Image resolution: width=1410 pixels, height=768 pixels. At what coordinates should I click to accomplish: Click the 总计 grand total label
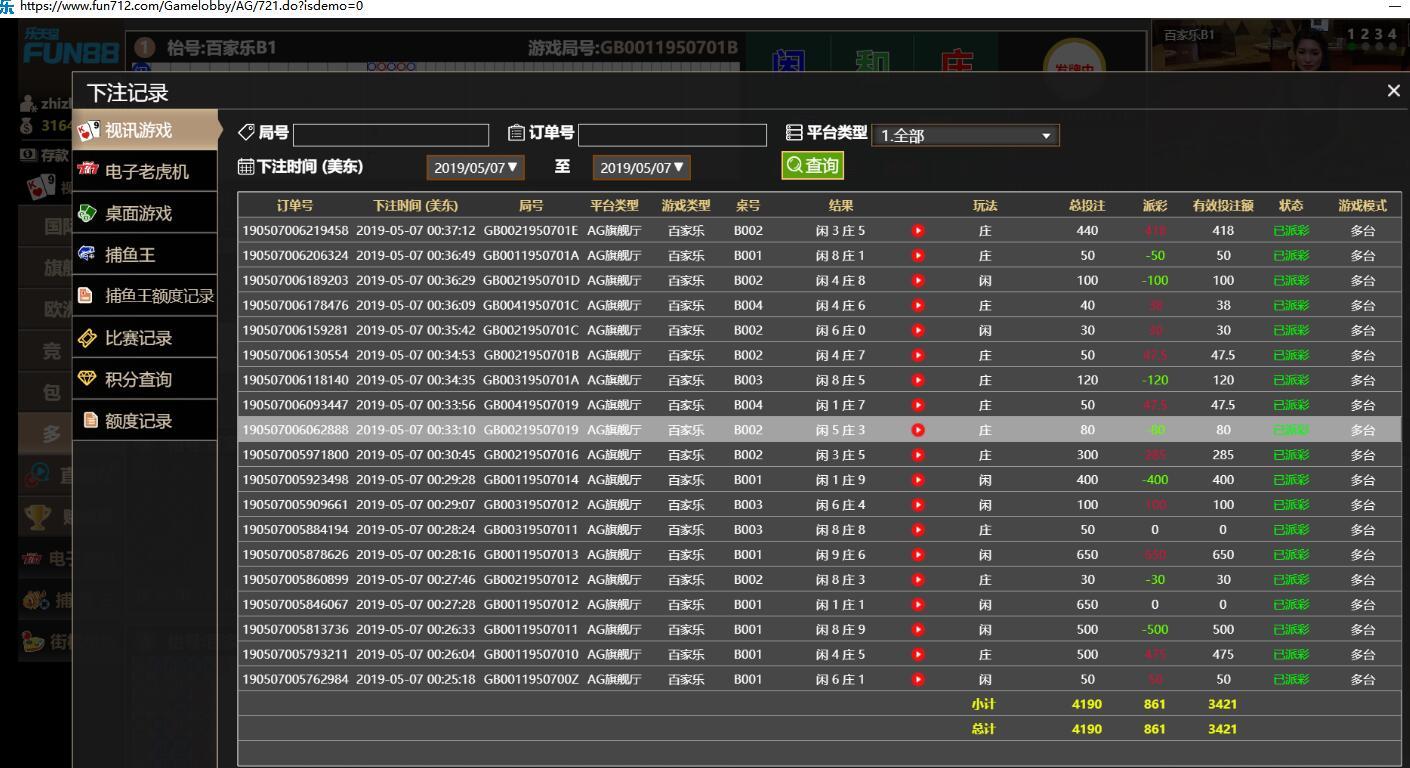983,729
